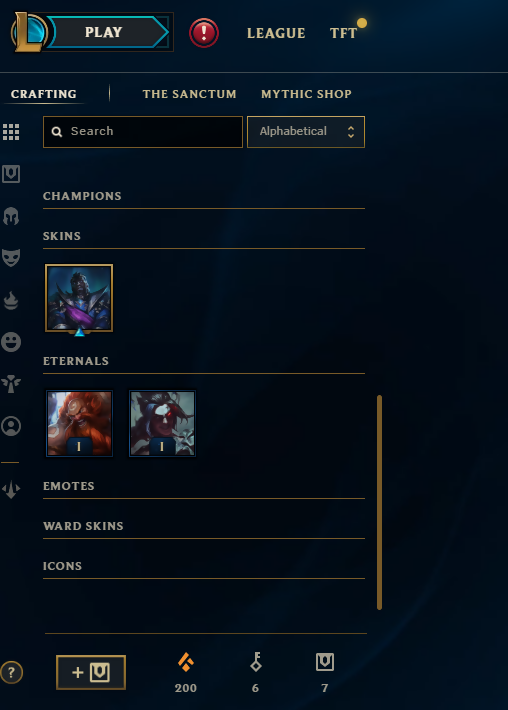Go to the TFT section
Screen dimensions: 508x710
tap(343, 33)
